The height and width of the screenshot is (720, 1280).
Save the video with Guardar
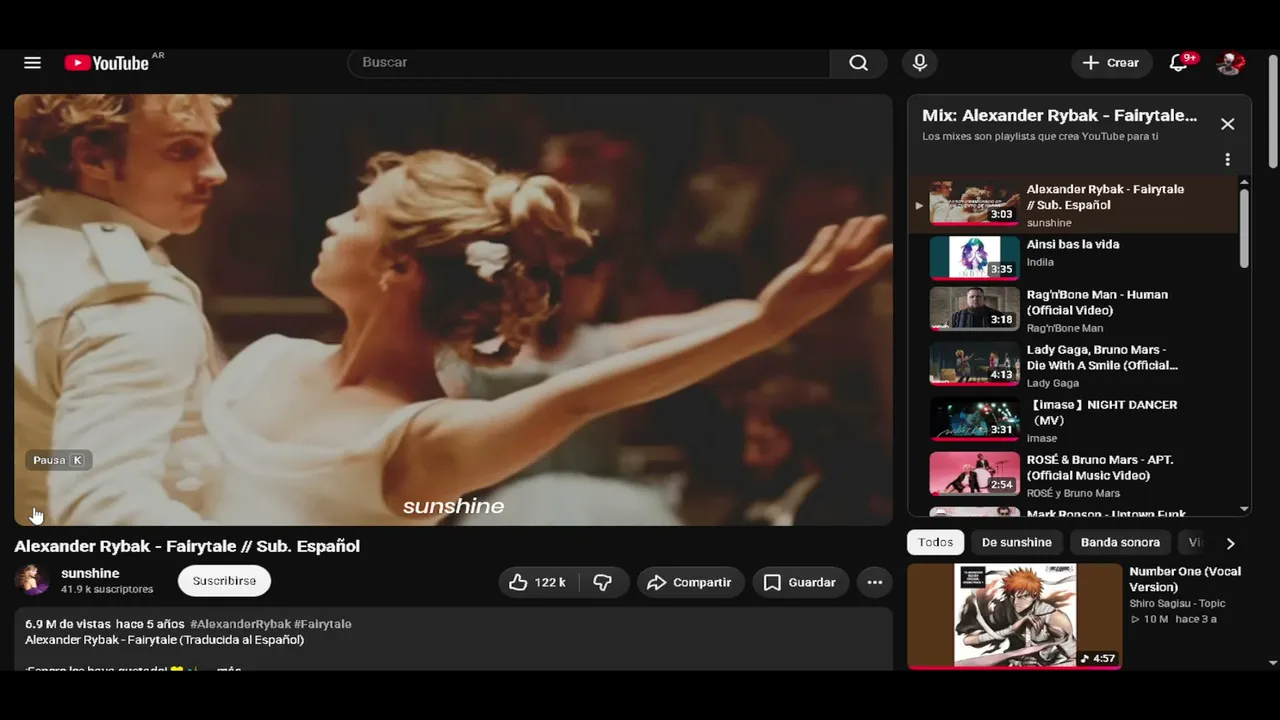coord(800,582)
